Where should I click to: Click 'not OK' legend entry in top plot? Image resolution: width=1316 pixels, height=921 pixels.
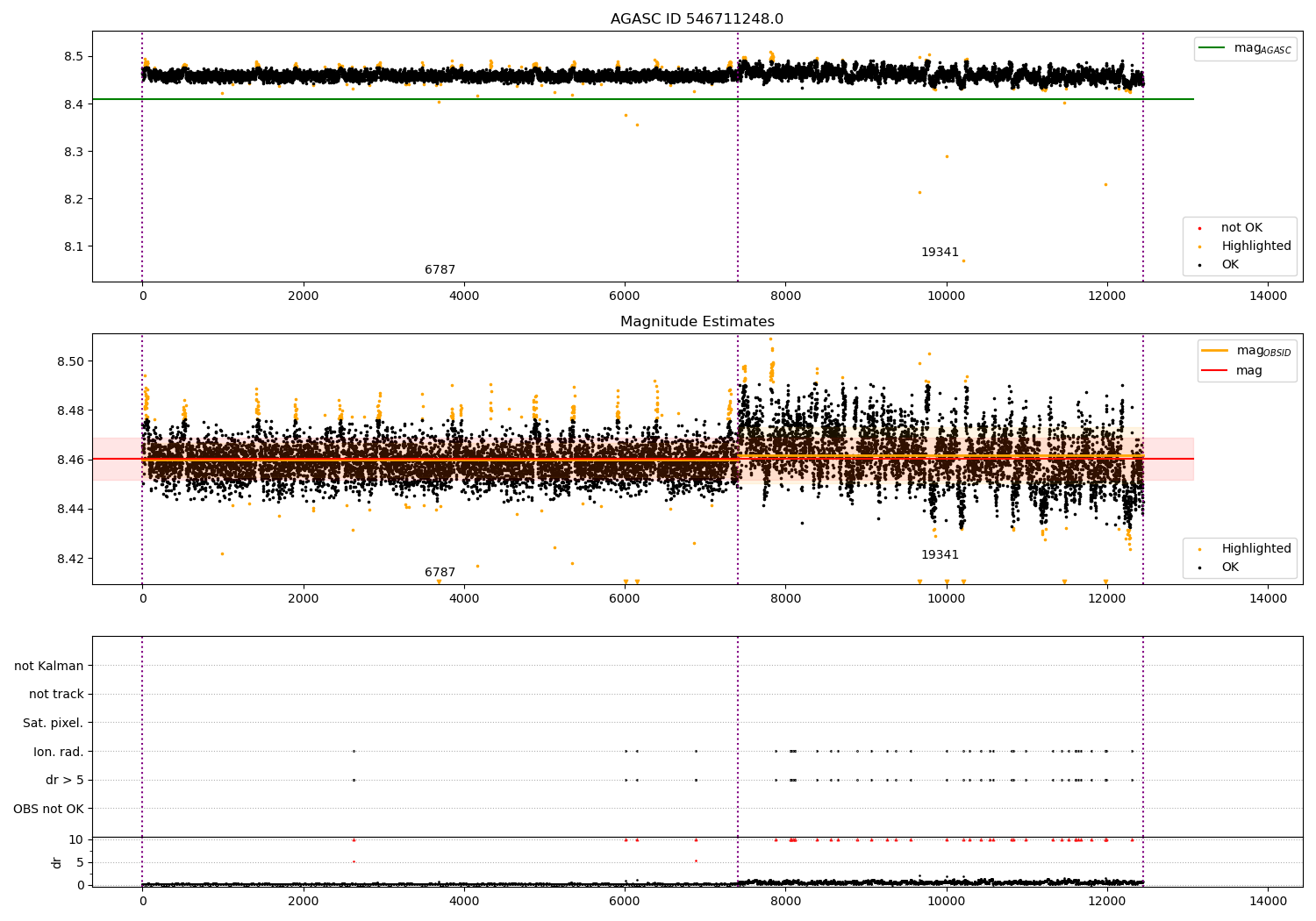tap(1241, 228)
